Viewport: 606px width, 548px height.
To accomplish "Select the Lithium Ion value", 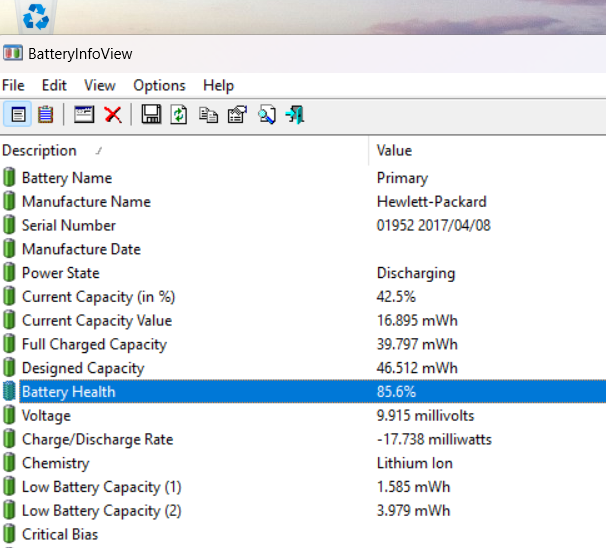I will click(415, 463).
